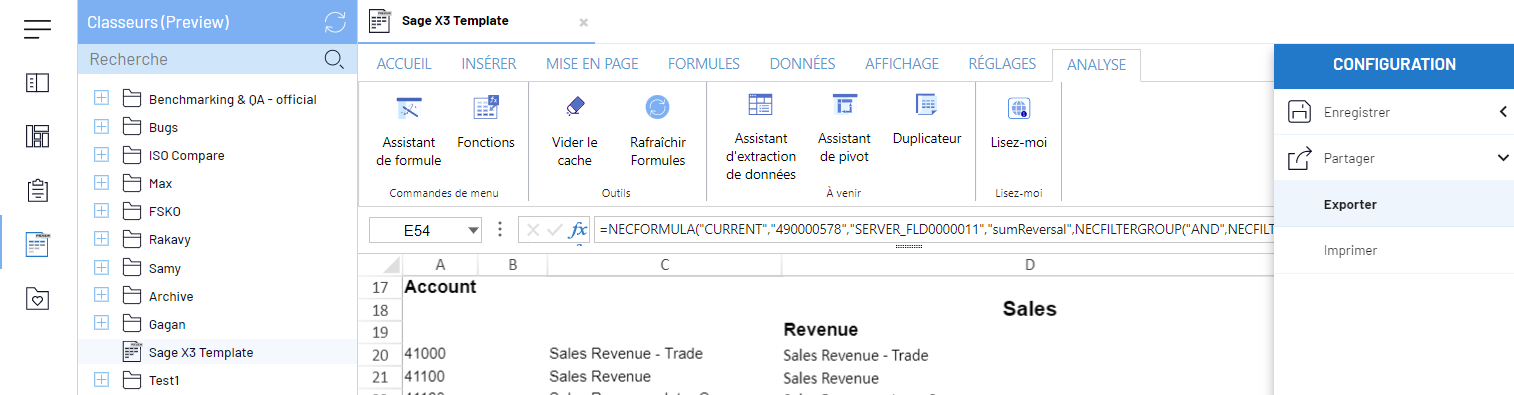Switch to the DONNÉES tab
This screenshot has height=395, width=1514.
click(802, 64)
